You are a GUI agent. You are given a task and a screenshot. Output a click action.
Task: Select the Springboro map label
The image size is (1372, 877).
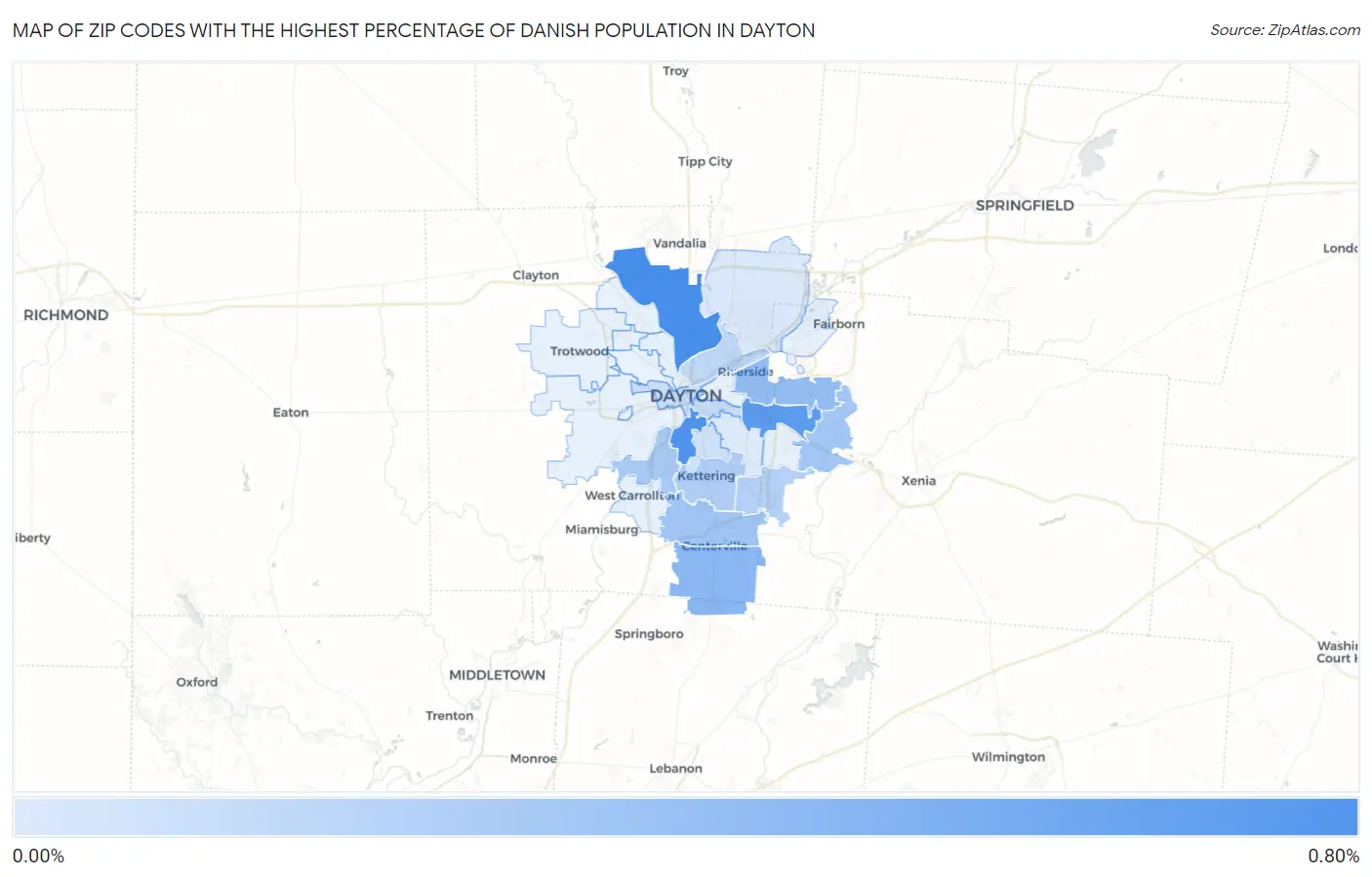(649, 634)
